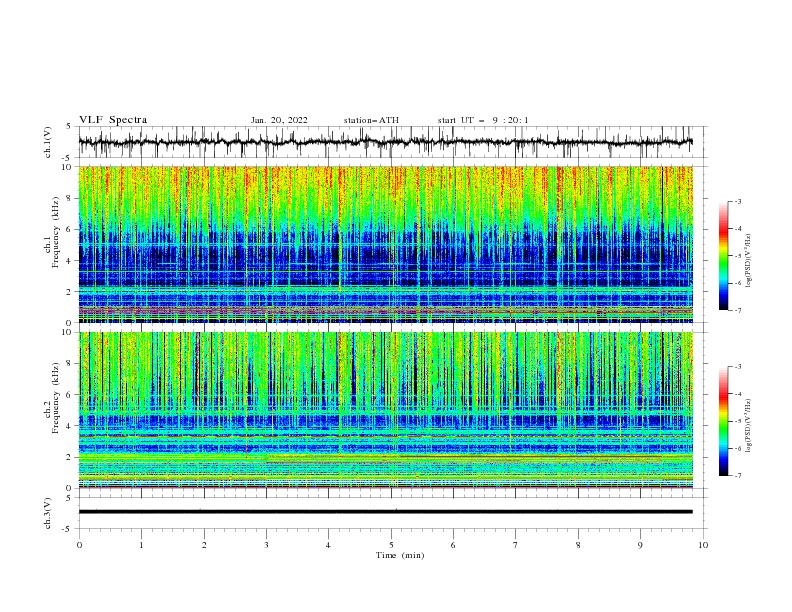Image resolution: width=792 pixels, height=612 pixels.
Task: Click the 'VLF Spectra' title text
Action: 113,120
